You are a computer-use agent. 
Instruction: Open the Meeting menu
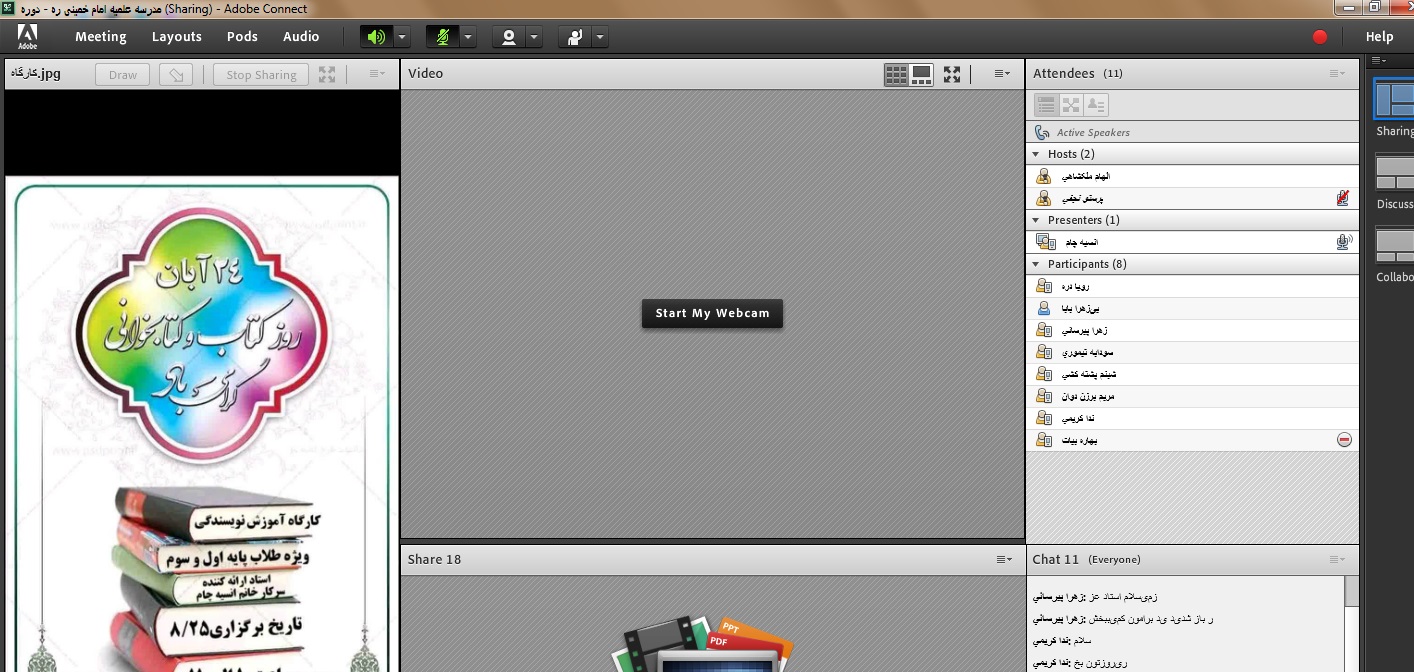[100, 37]
